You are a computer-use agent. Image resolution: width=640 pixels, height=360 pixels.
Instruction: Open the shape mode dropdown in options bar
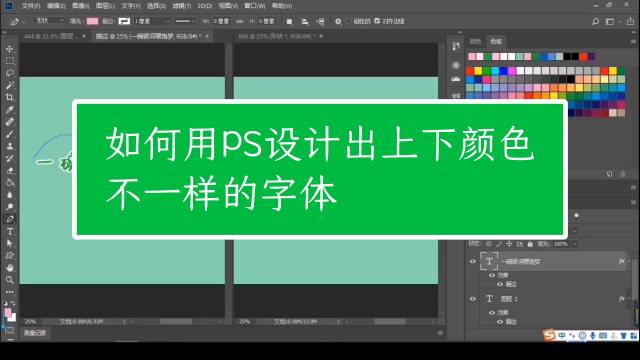pyautogui.click(x=49, y=20)
